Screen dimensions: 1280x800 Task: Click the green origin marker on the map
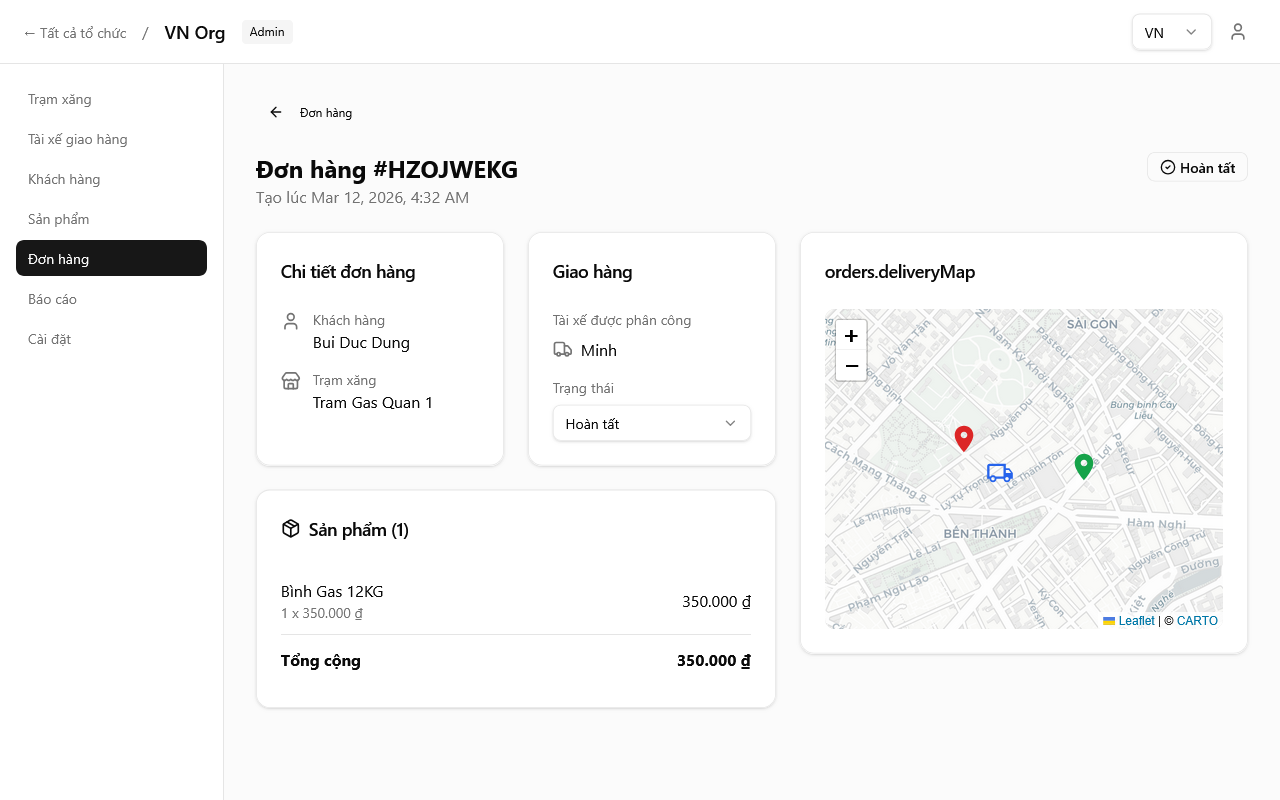1083,466
